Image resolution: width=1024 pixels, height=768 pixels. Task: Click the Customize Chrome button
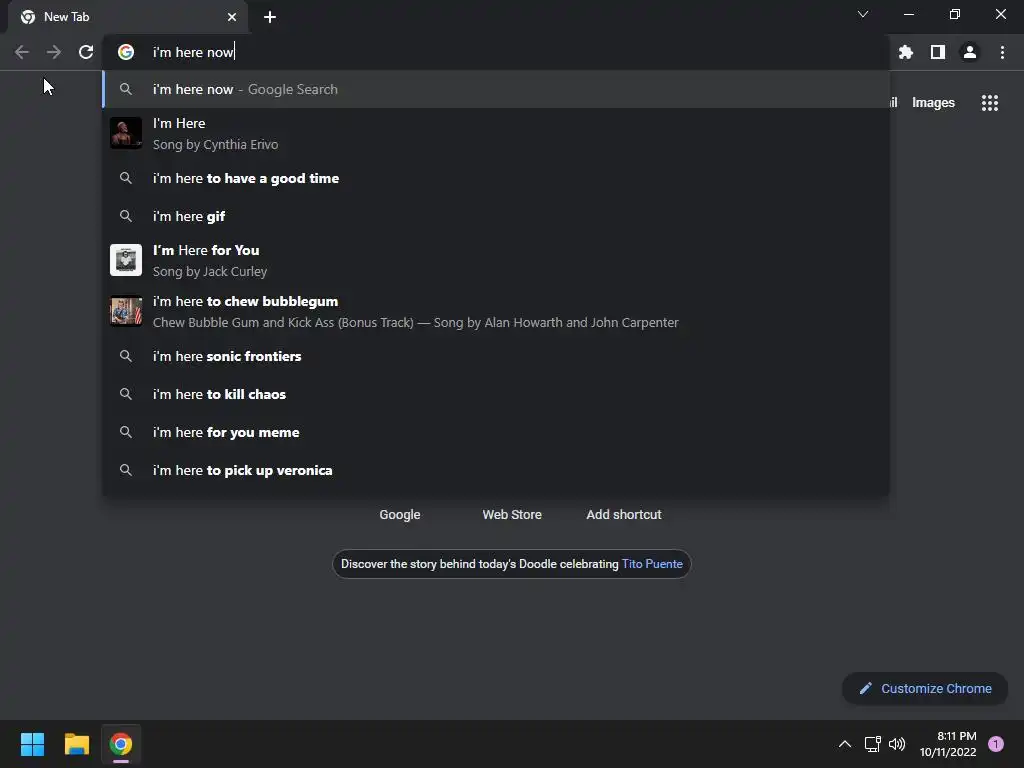pyautogui.click(x=925, y=688)
